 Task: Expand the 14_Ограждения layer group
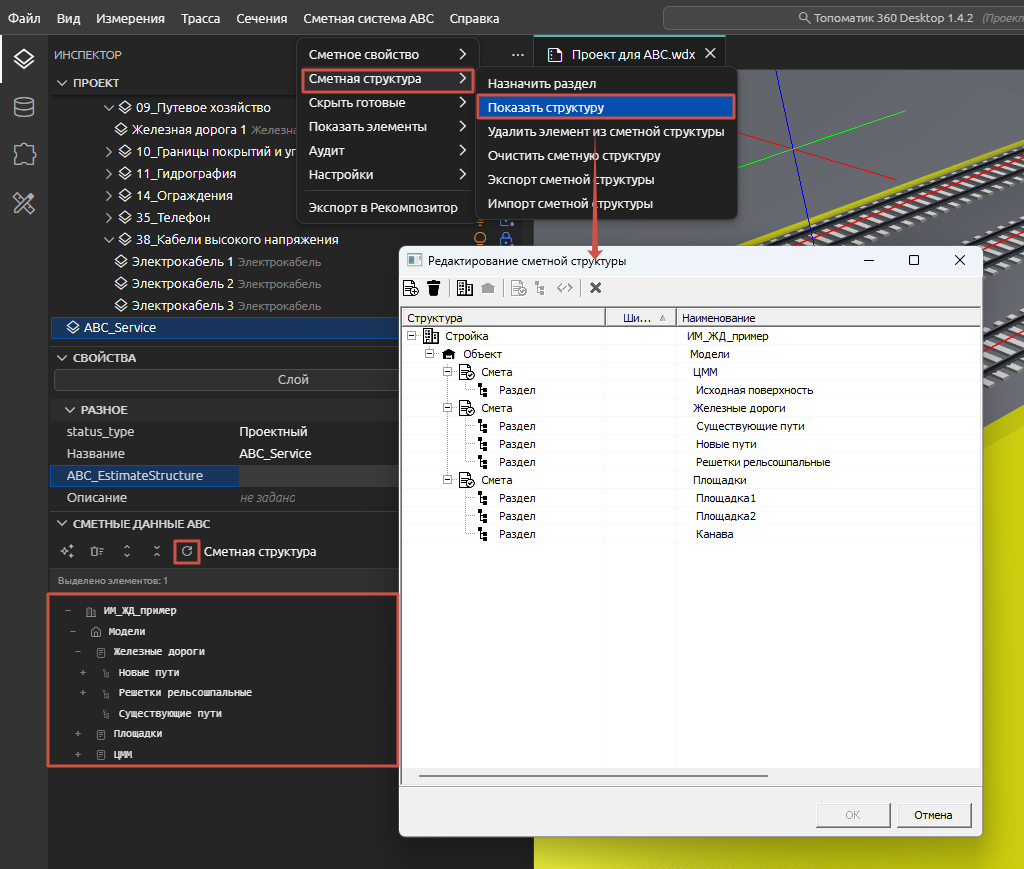tap(109, 195)
